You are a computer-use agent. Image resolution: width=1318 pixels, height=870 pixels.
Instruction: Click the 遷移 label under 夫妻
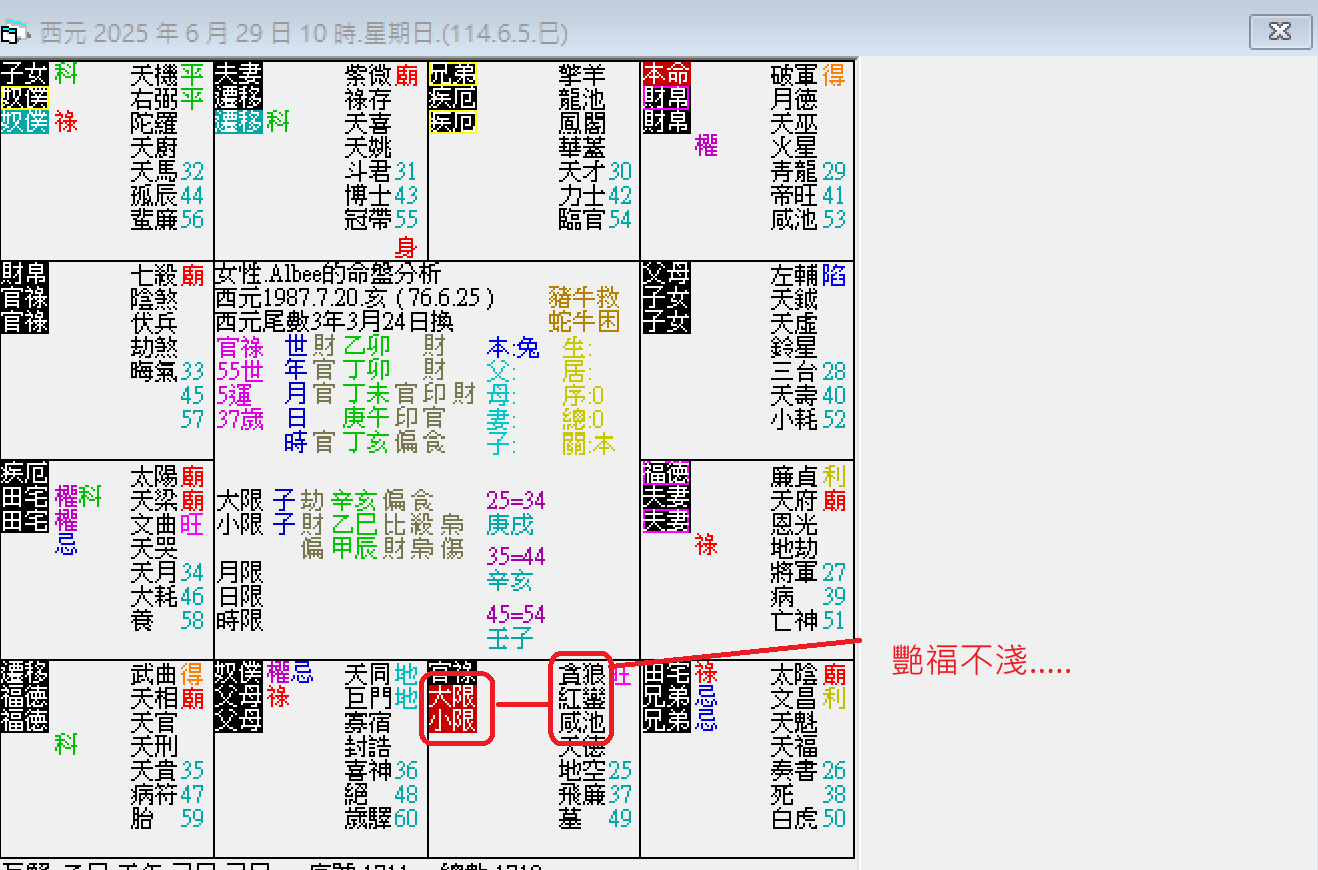[239, 98]
